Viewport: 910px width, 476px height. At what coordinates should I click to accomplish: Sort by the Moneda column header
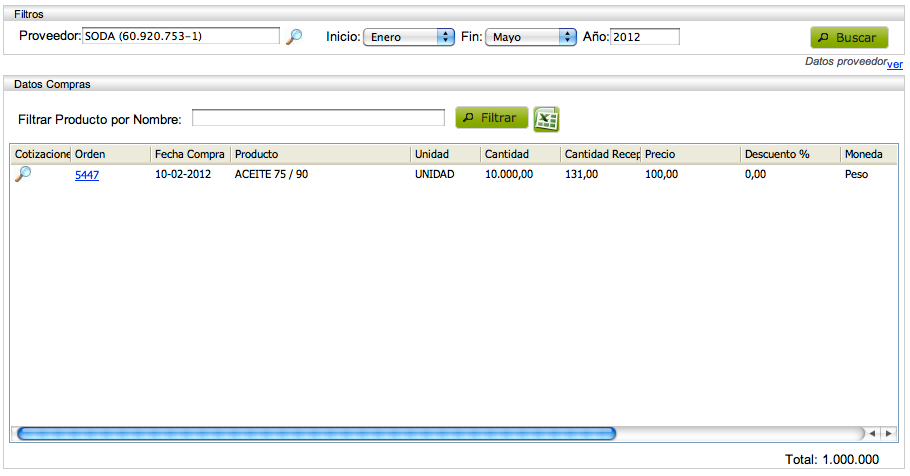coord(869,154)
